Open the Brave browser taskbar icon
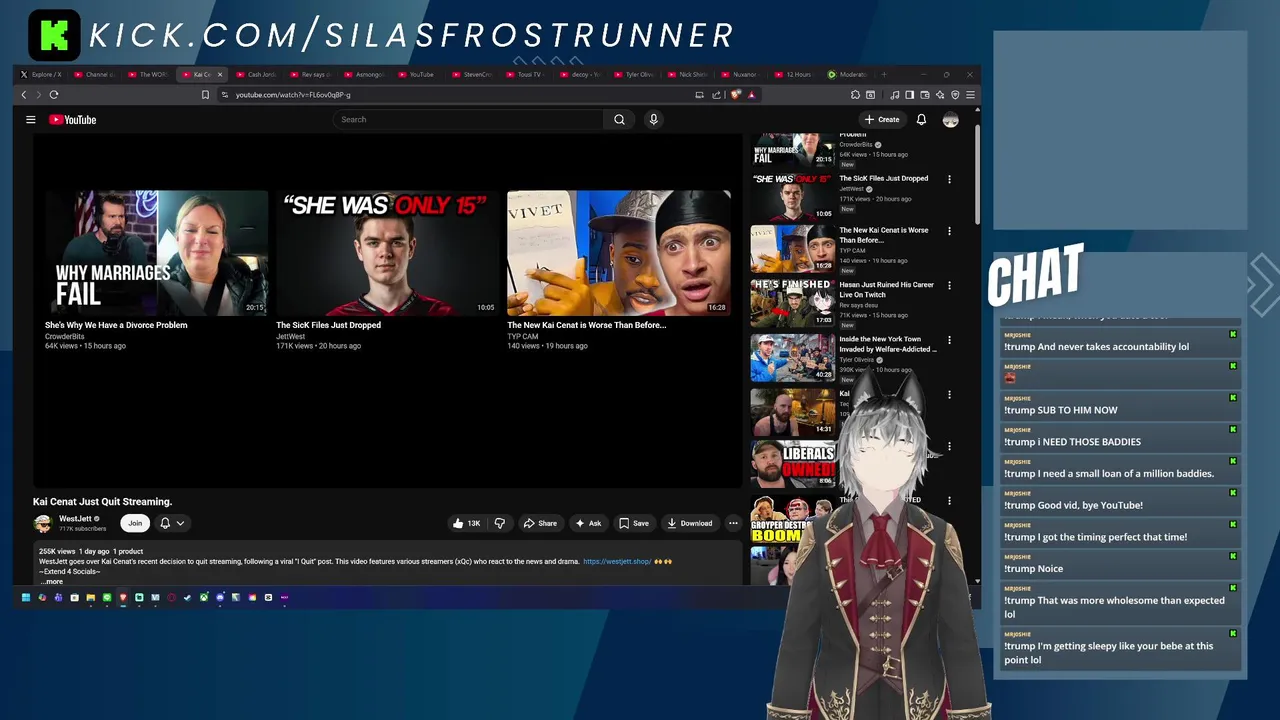This screenshot has width=1280, height=720. pyautogui.click(x=123, y=598)
